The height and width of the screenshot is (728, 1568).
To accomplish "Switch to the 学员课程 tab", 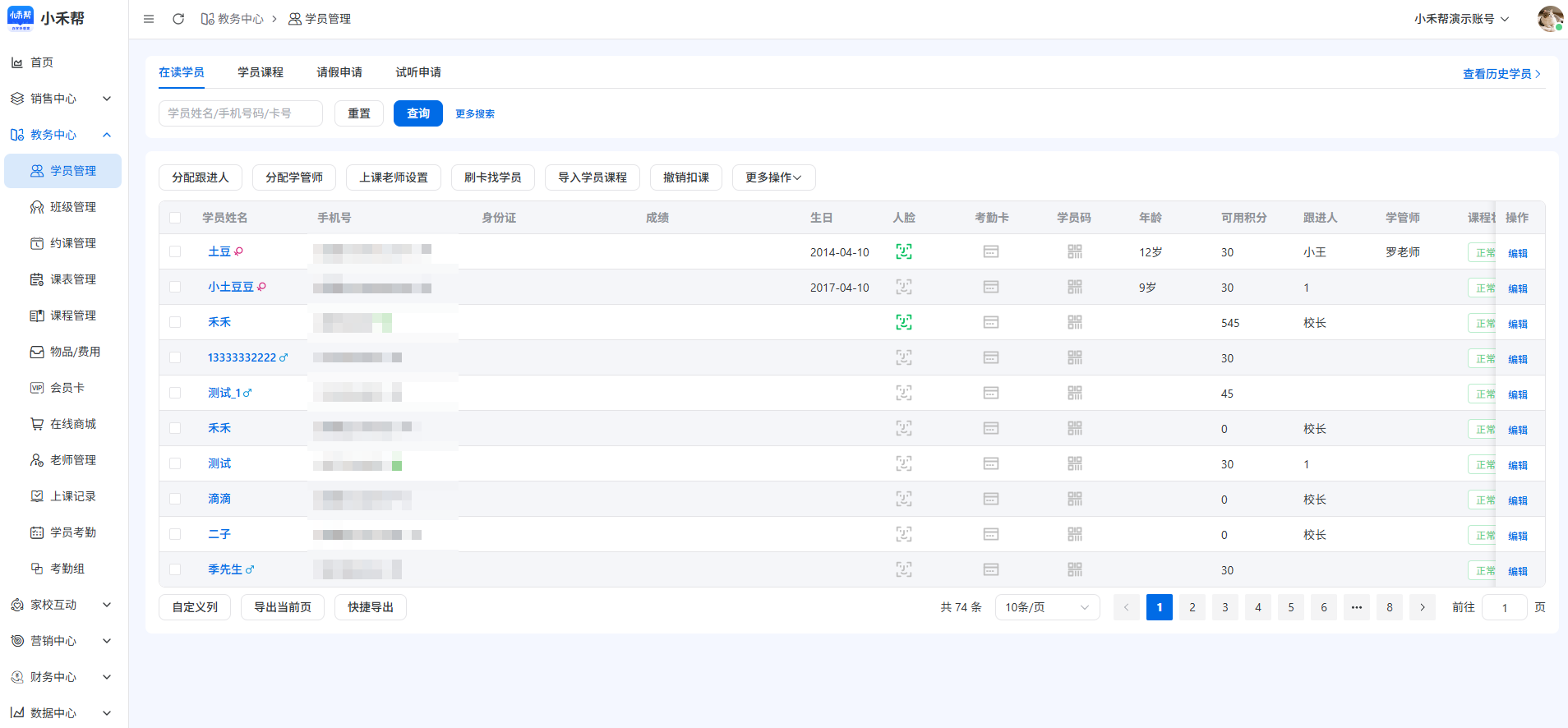I will coord(261,72).
